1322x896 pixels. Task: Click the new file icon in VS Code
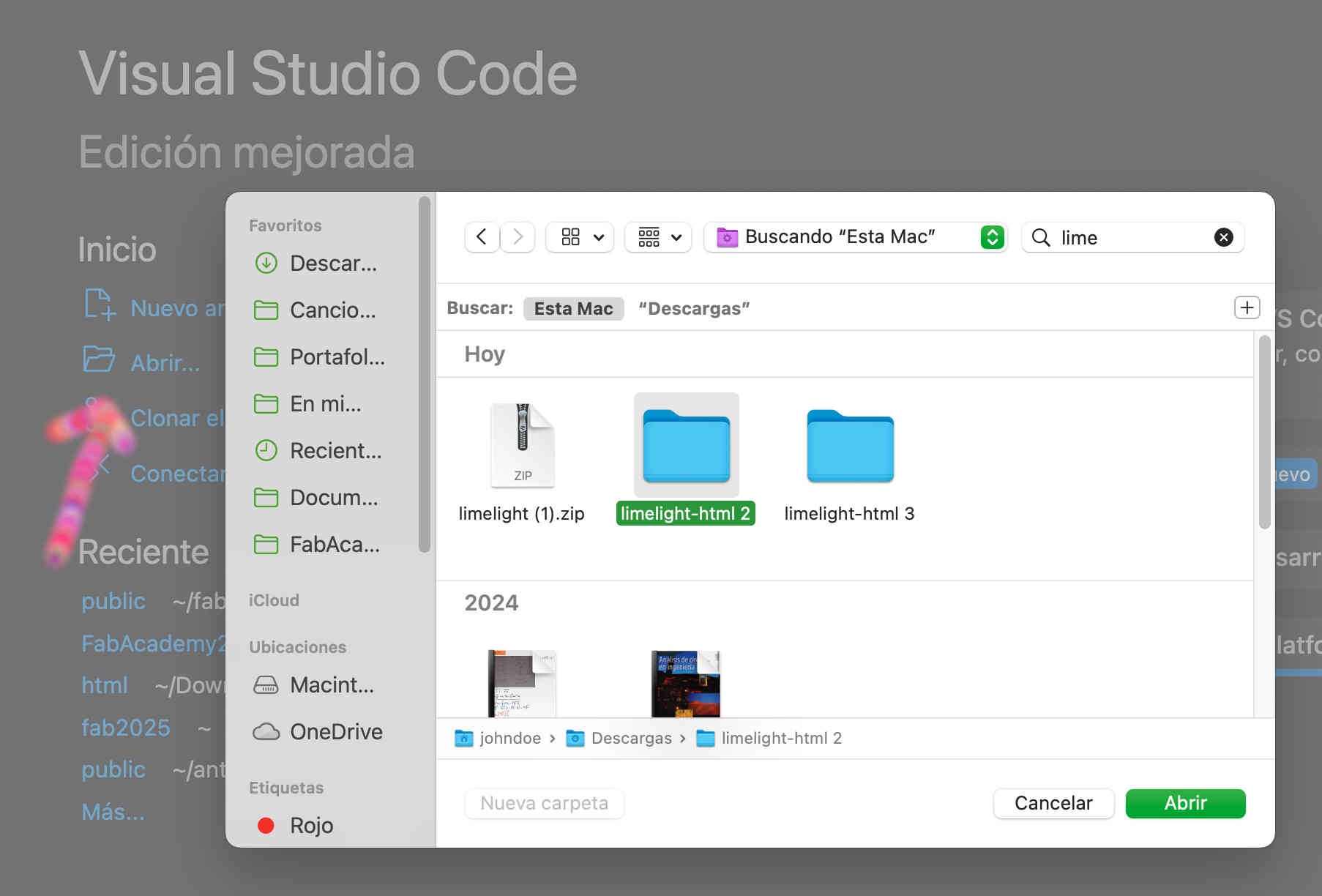pos(100,305)
